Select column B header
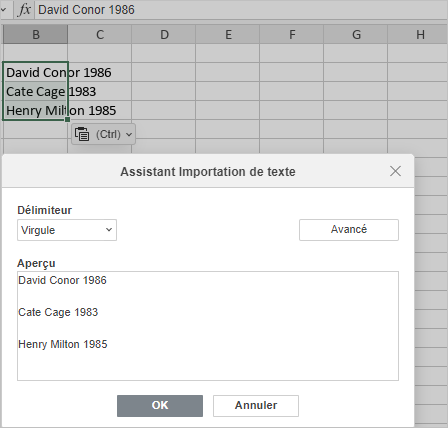 35,34
